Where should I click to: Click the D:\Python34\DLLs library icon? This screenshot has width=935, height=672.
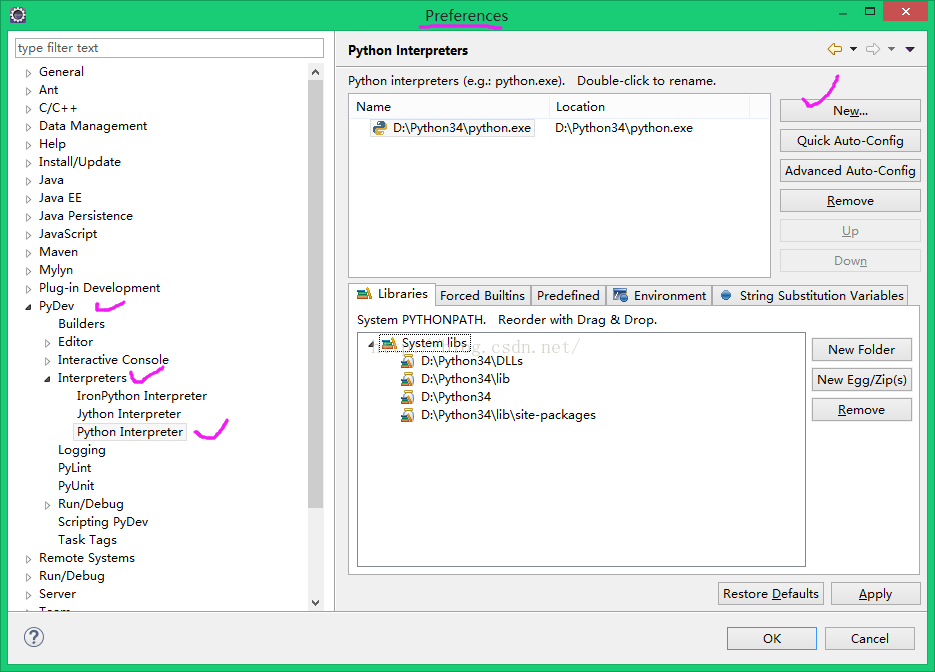[x=408, y=361]
